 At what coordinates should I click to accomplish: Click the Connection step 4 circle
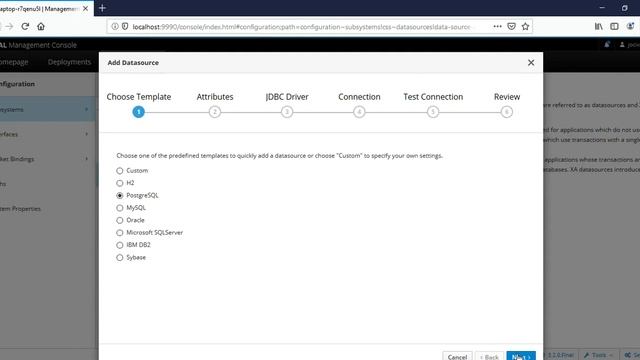359,112
